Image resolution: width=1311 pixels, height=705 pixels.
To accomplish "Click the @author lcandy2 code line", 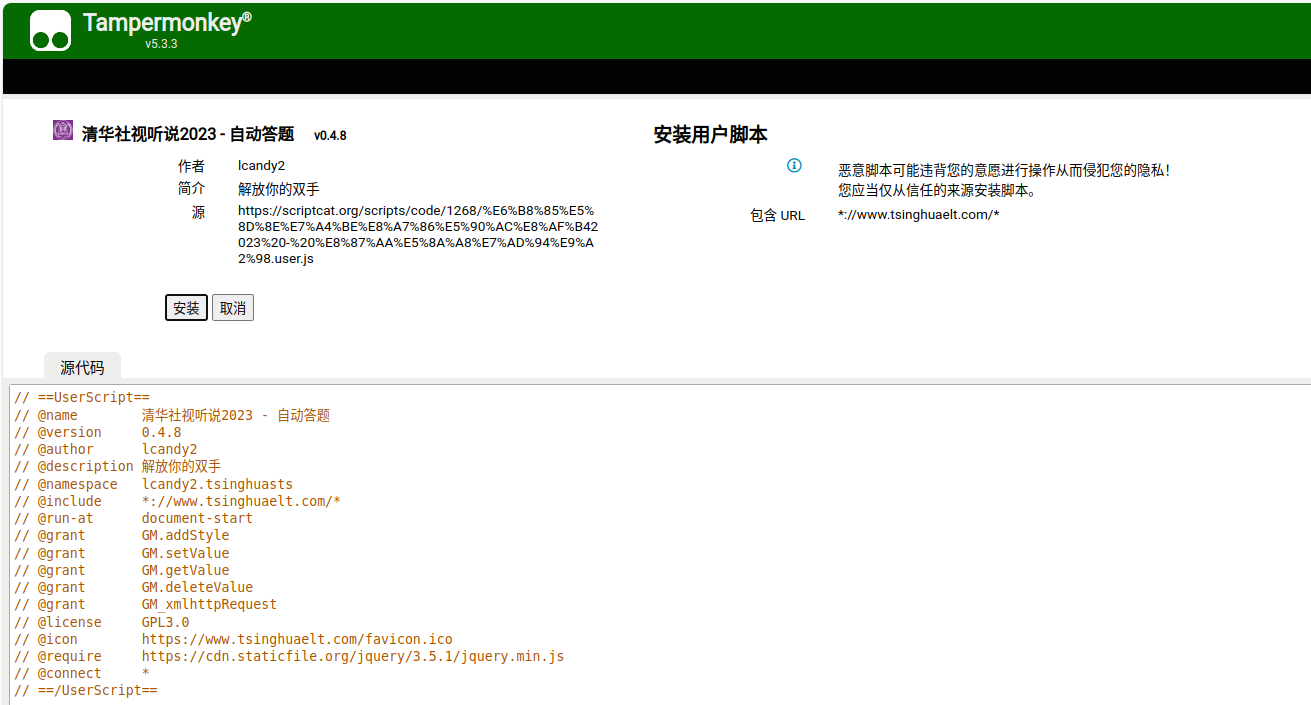I will click(106, 449).
